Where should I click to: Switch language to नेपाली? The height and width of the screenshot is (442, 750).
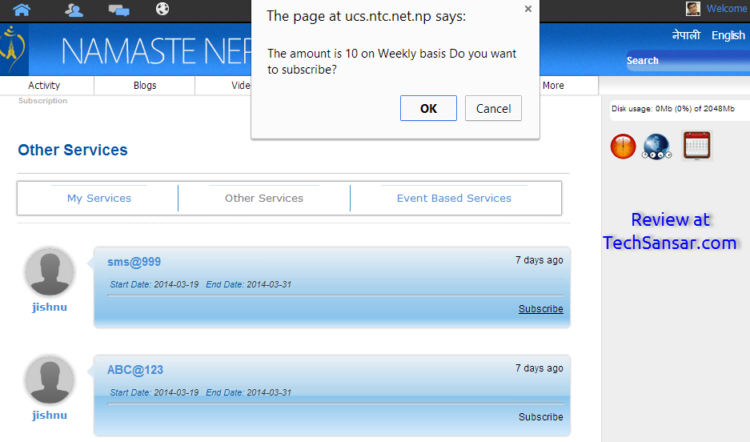point(686,35)
